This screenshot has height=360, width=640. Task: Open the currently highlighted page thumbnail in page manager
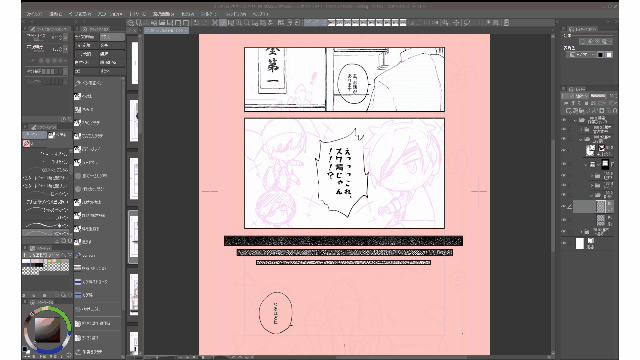pyautogui.click(x=133, y=237)
